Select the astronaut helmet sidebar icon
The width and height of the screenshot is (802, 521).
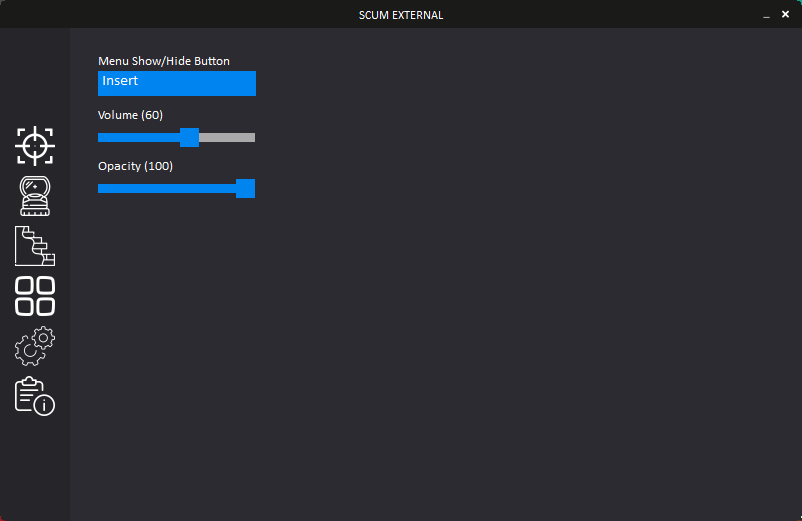tap(35, 196)
